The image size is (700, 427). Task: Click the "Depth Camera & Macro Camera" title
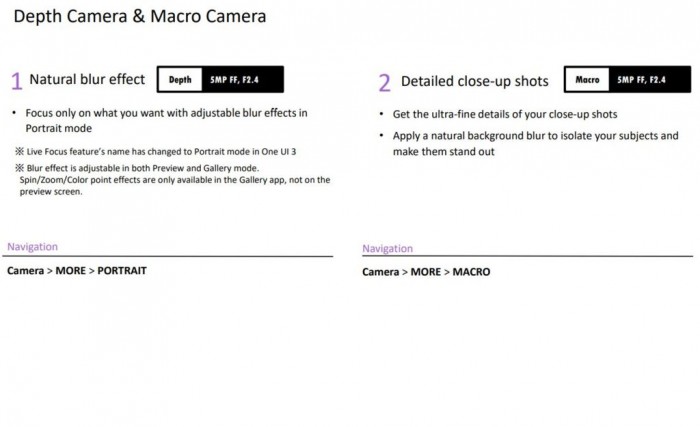point(140,17)
